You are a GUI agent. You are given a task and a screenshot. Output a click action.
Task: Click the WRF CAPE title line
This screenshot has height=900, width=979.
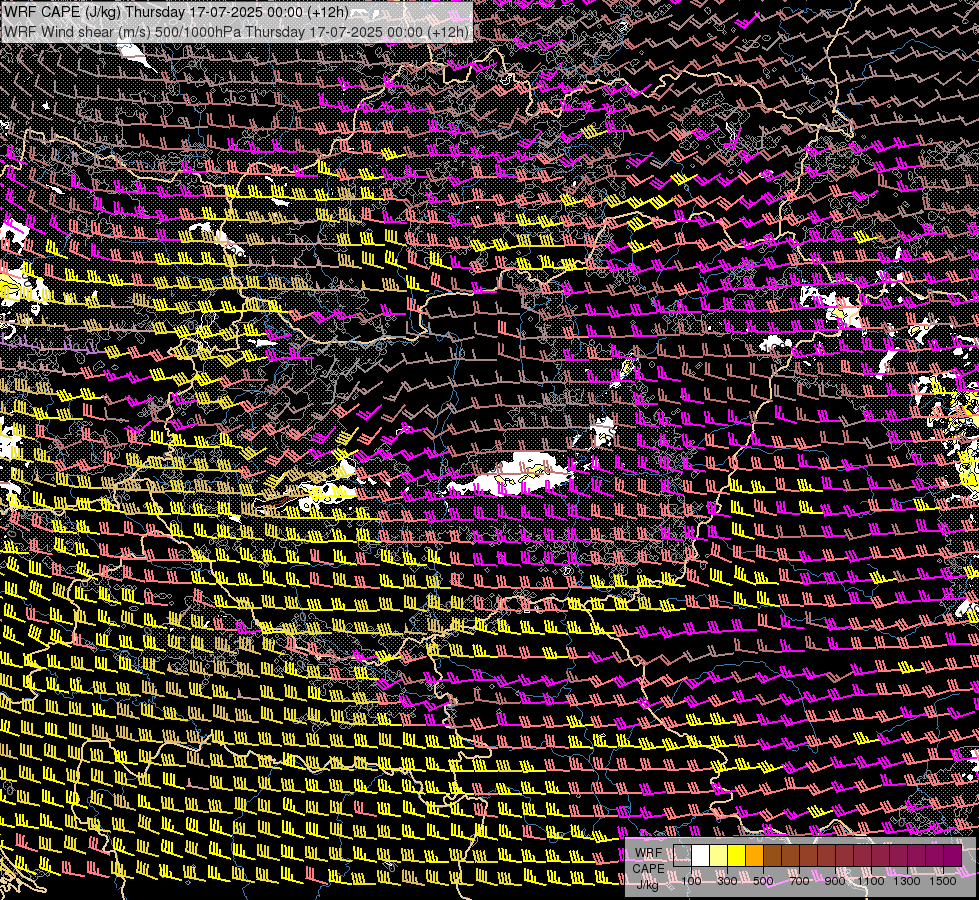[177, 12]
